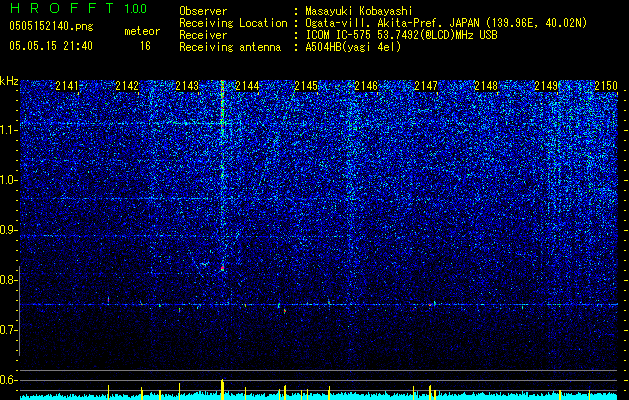Click the timestamp 05.05.15 21:40
The width and height of the screenshot is (629, 400).
pos(51,46)
